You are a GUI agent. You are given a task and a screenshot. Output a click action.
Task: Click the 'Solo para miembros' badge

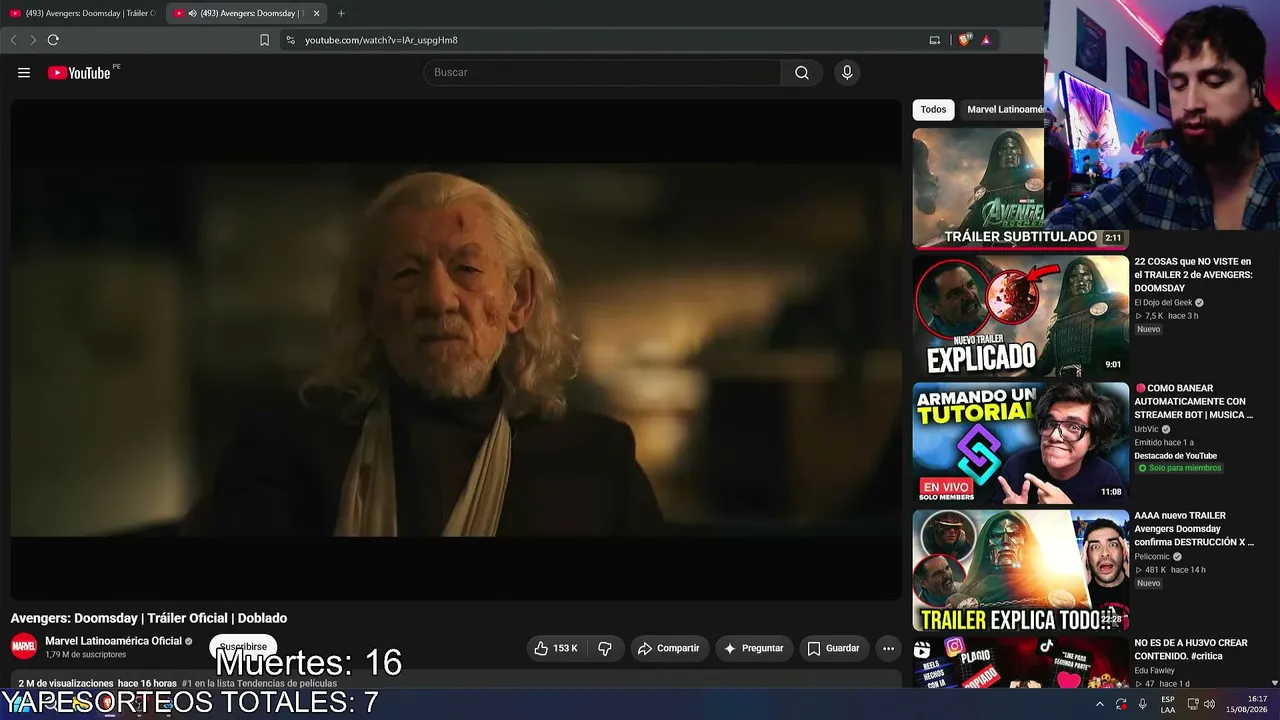pos(1180,468)
